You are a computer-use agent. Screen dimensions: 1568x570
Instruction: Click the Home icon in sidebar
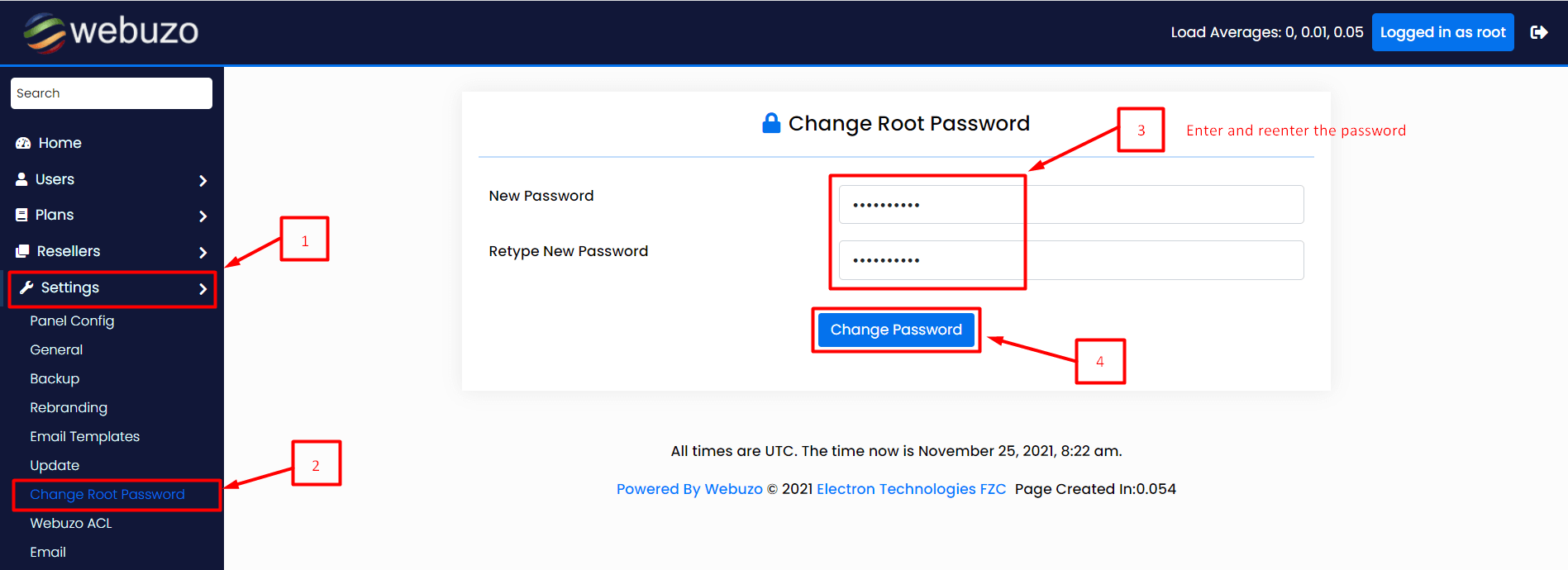[x=23, y=142]
